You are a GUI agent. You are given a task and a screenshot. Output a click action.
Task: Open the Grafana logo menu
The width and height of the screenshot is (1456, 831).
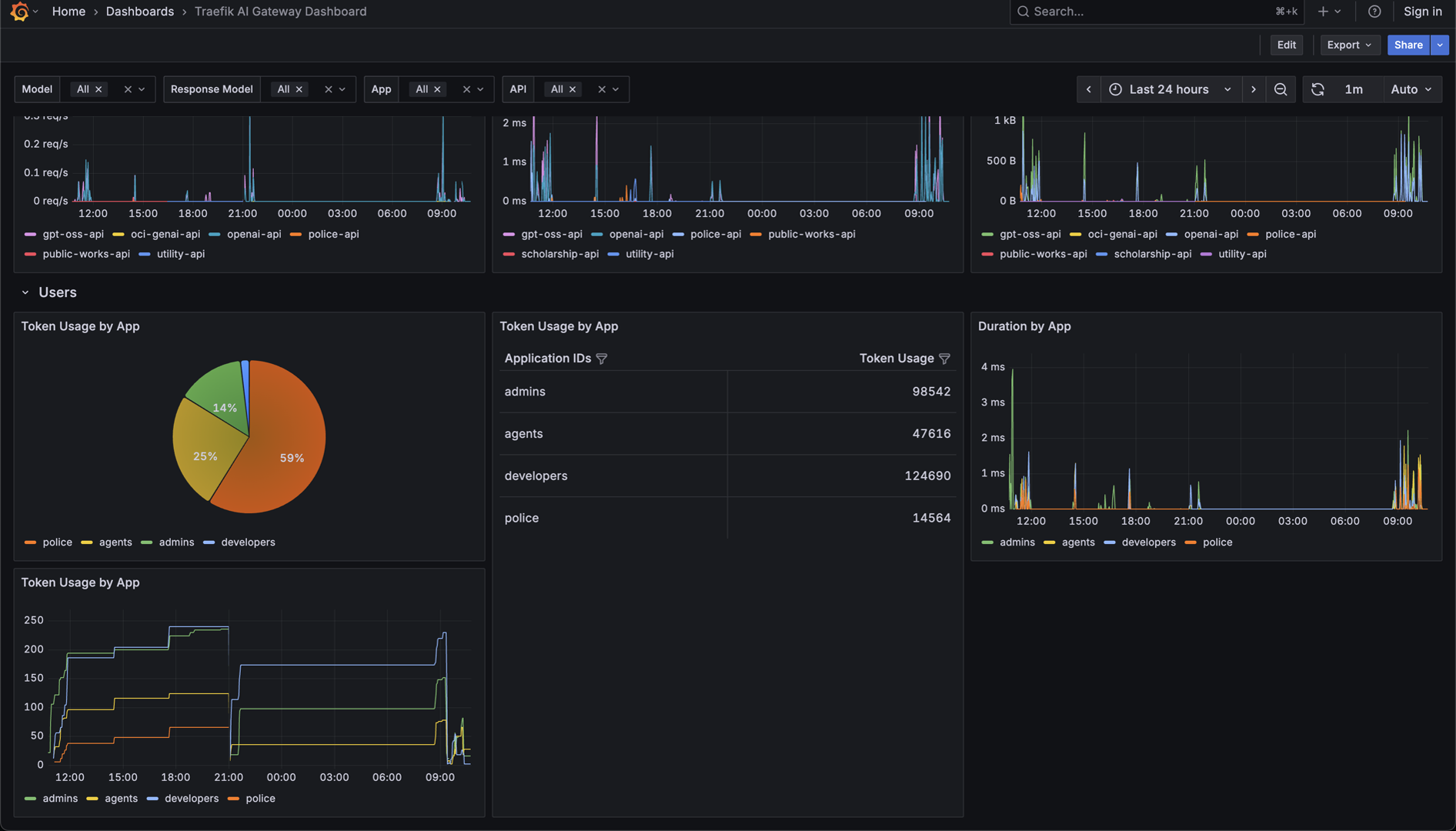tap(20, 12)
